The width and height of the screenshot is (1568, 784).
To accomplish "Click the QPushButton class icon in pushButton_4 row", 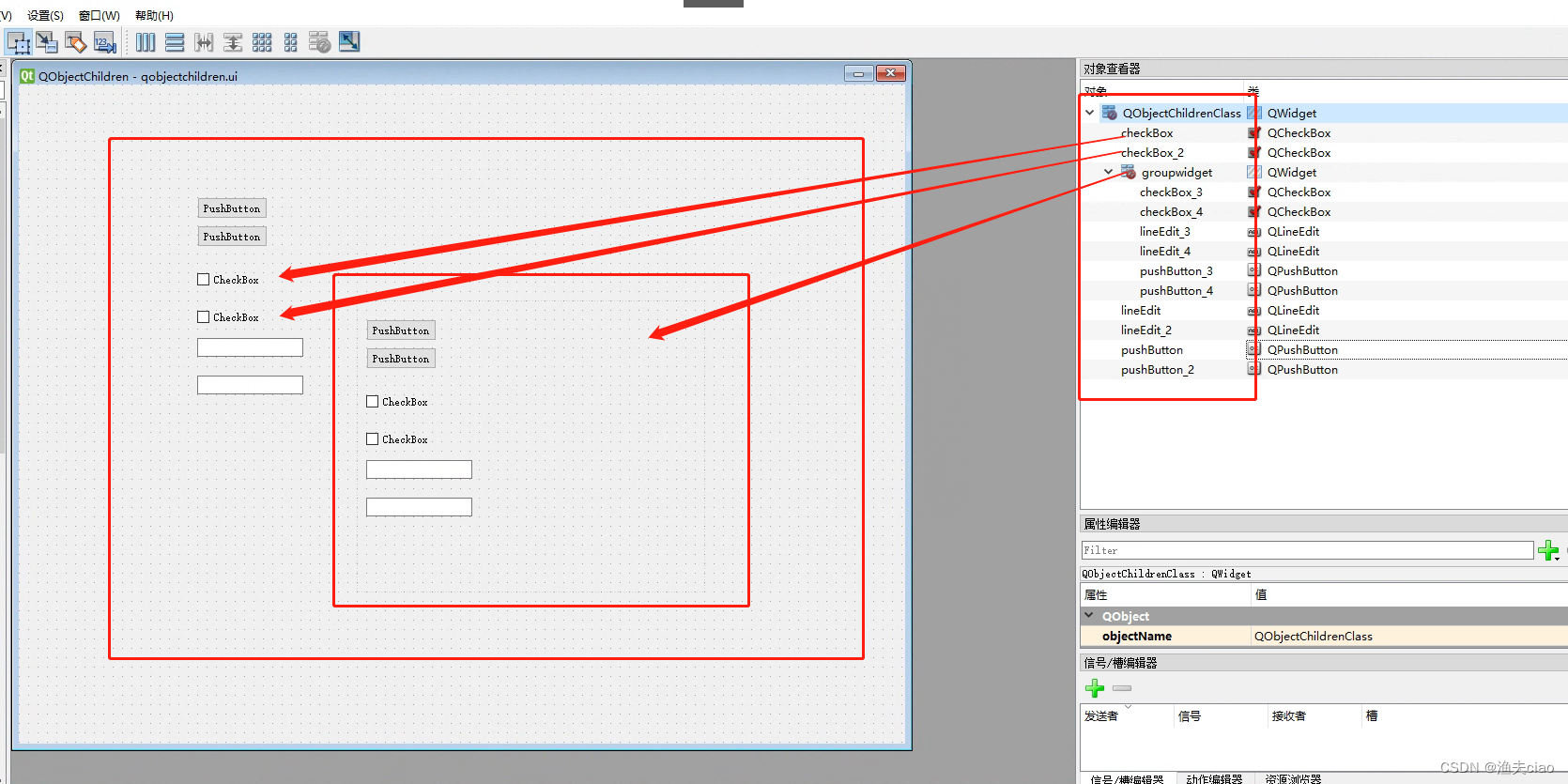I will (1253, 290).
